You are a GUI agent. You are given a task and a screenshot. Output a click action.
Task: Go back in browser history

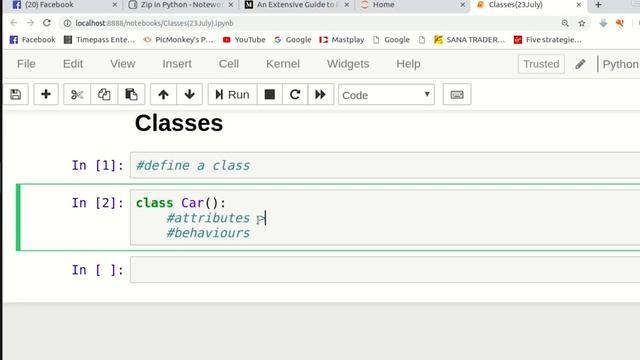tap(13, 23)
